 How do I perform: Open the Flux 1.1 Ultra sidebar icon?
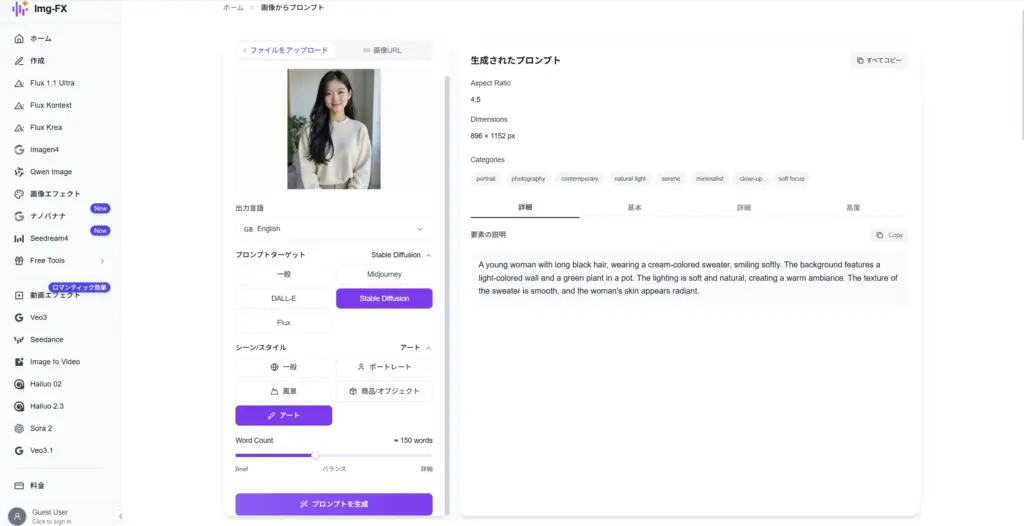click(x=19, y=83)
